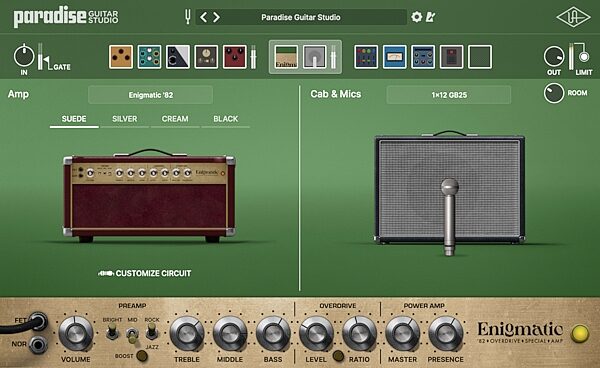Plug into the NOR input jack
The image size is (600, 368).
[38, 345]
